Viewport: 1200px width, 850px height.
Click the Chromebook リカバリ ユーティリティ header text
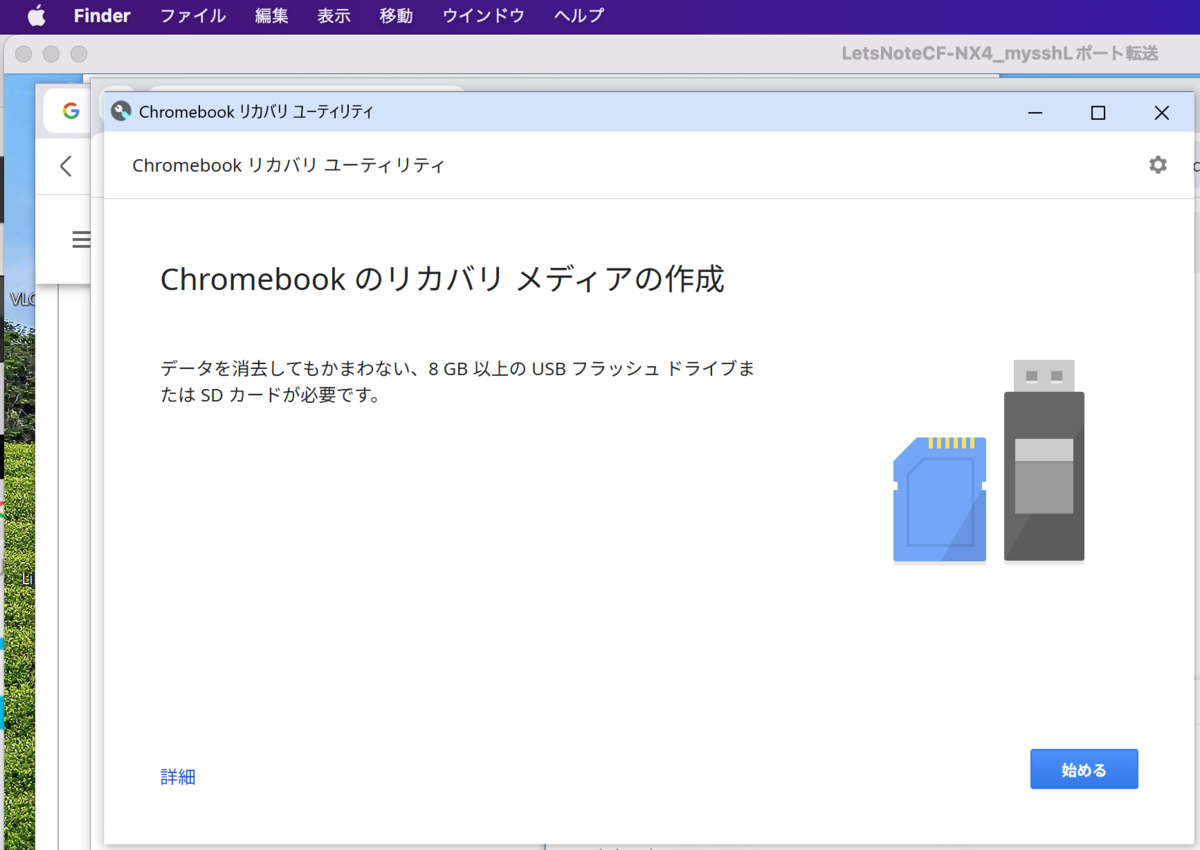click(x=288, y=165)
